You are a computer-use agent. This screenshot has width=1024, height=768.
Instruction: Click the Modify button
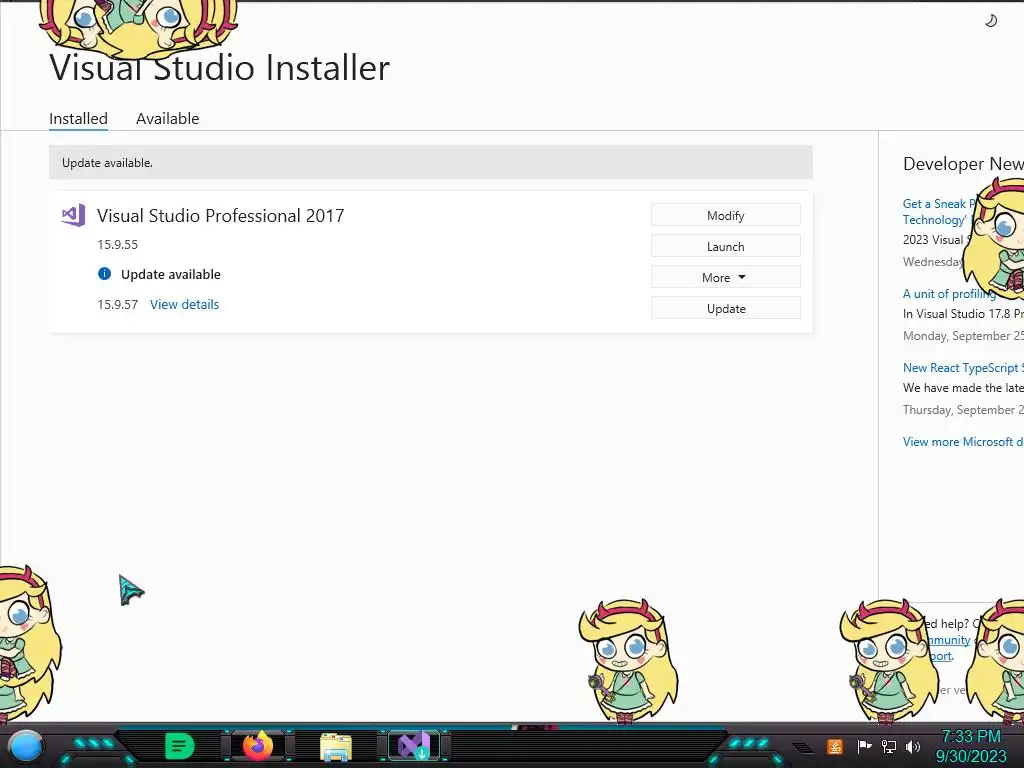[726, 216]
